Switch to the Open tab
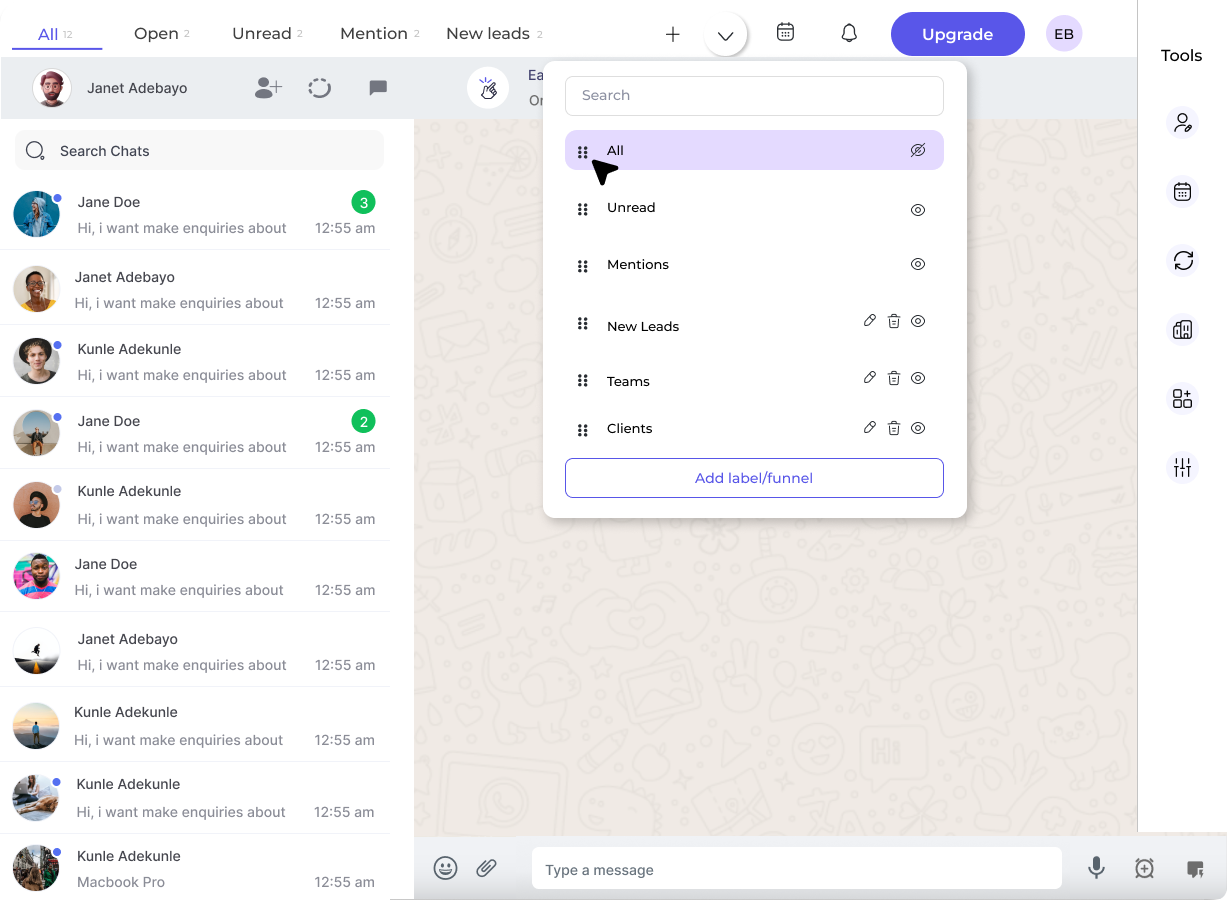This screenshot has width=1227, height=900. point(162,33)
